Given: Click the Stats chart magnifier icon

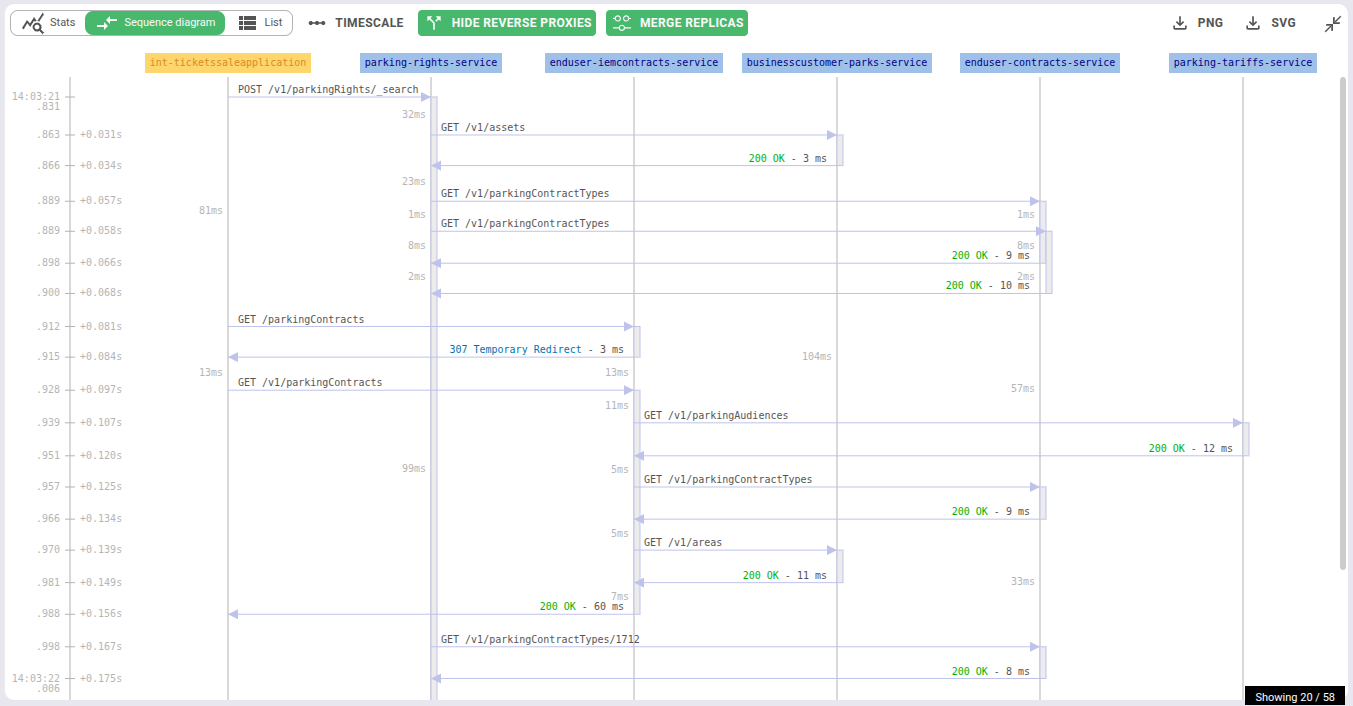Looking at the screenshot, I should point(33,23).
